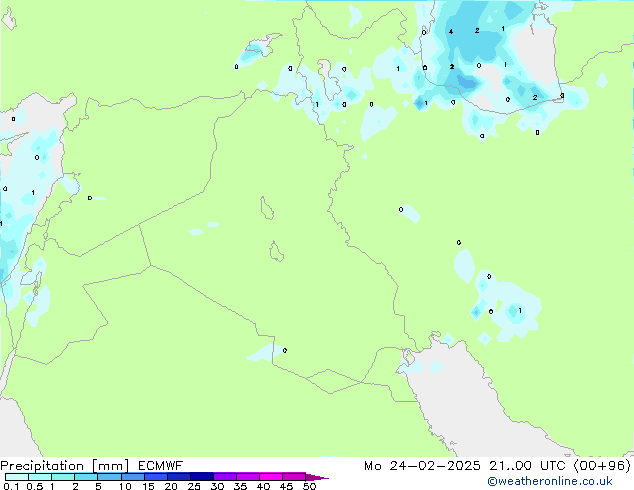Click the 45–50 mm legend swatch
Viewport: 634px width, 490px height.
coord(294,477)
